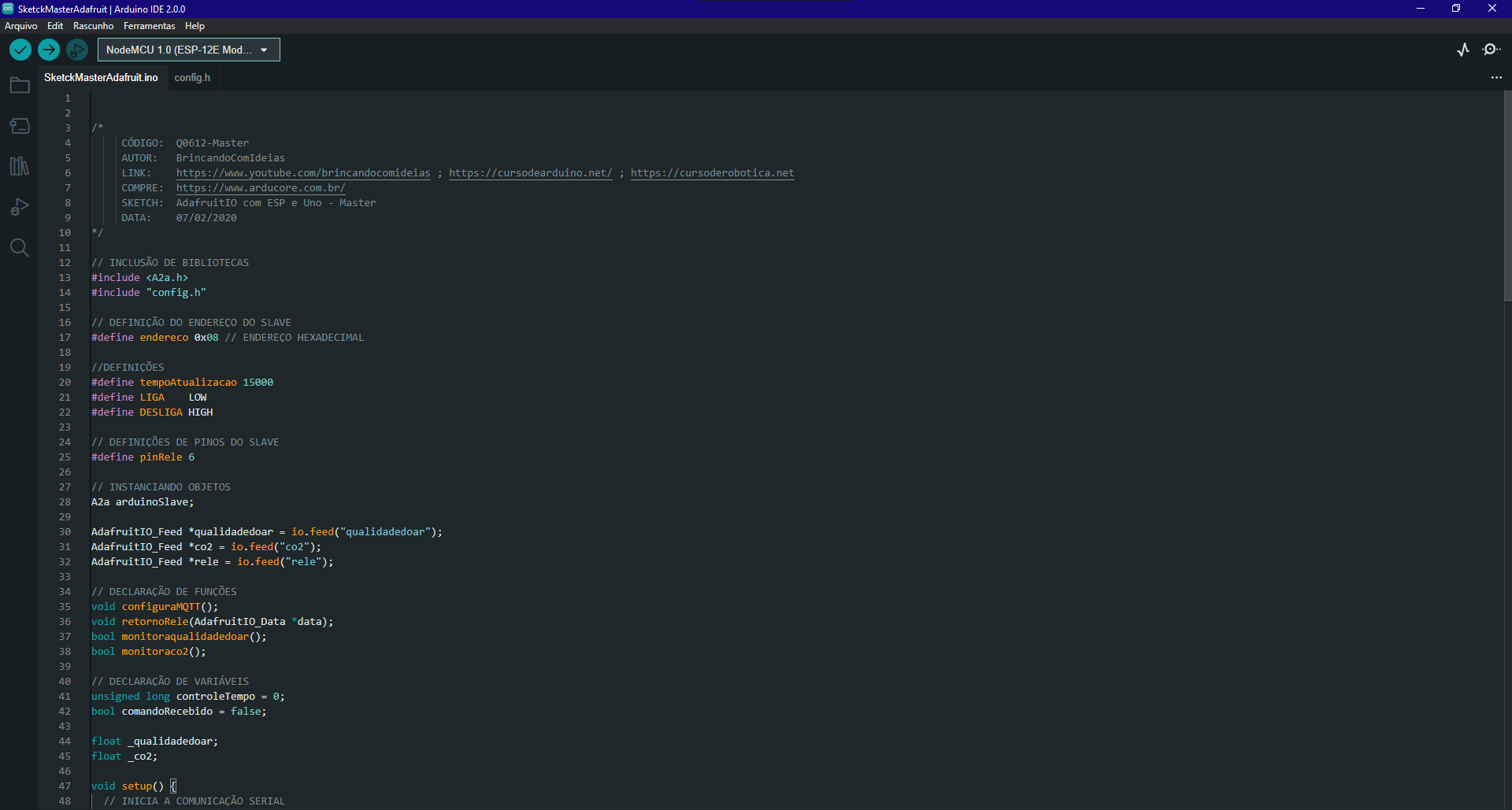Image resolution: width=1512 pixels, height=810 pixels.
Task: Click line number 17 in the gutter
Action: tap(65, 338)
